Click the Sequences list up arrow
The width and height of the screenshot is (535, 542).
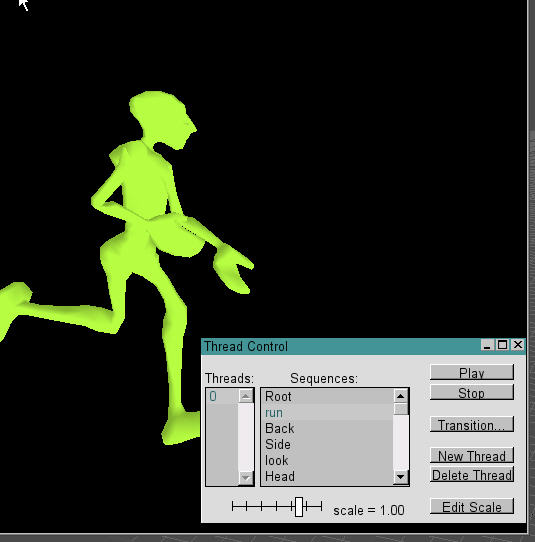point(401,396)
